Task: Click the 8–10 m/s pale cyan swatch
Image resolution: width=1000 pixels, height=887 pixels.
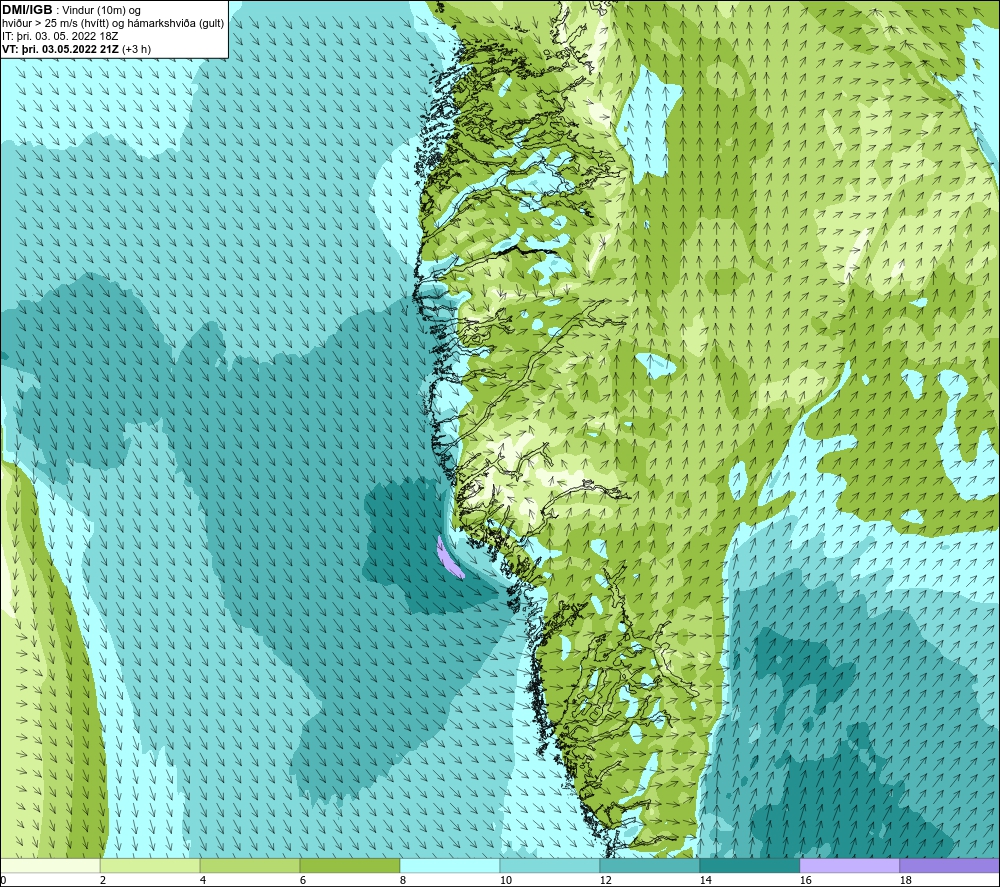Action: pyautogui.click(x=450, y=865)
